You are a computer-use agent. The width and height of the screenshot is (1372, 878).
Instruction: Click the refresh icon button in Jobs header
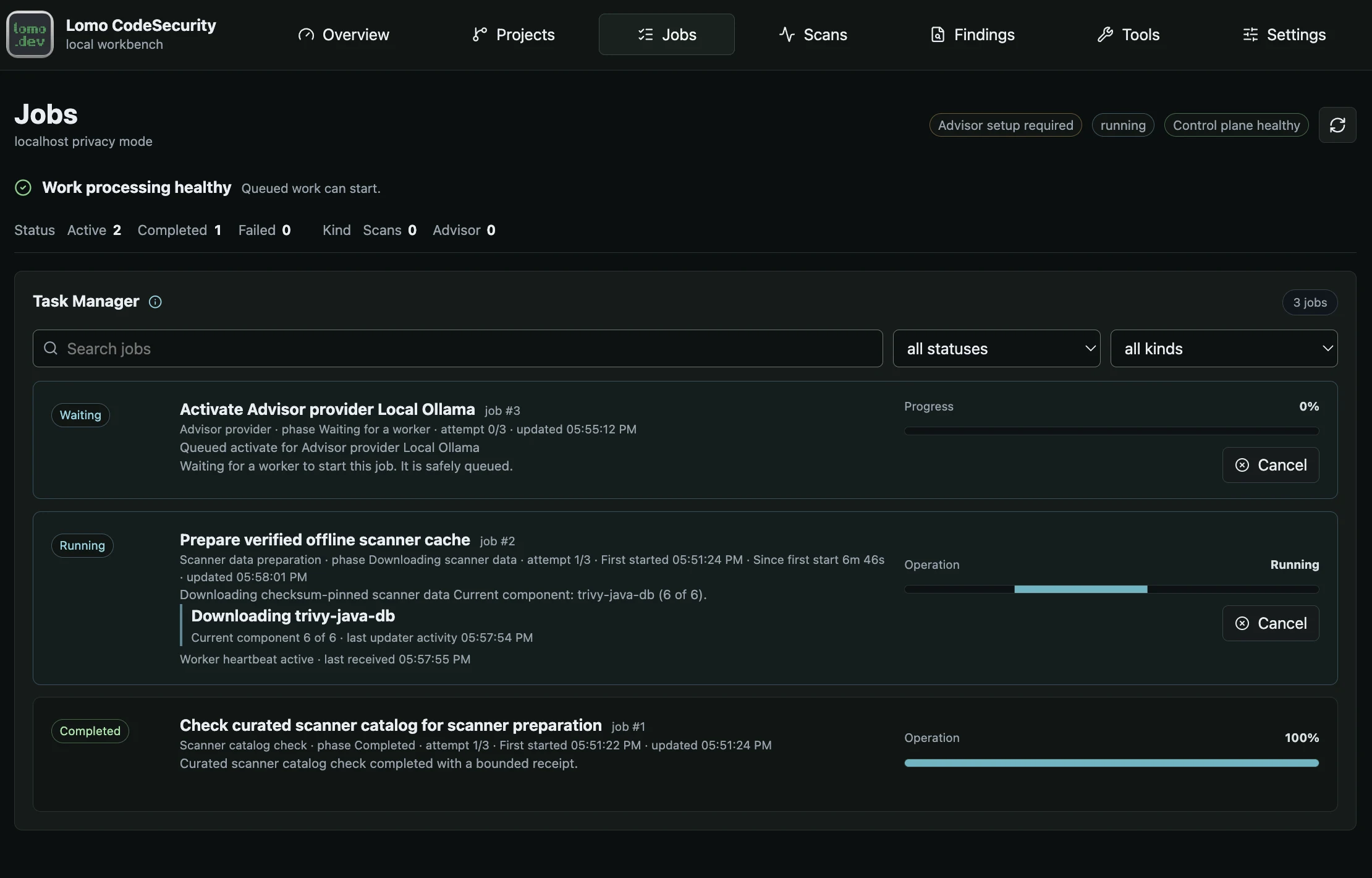pyautogui.click(x=1337, y=125)
